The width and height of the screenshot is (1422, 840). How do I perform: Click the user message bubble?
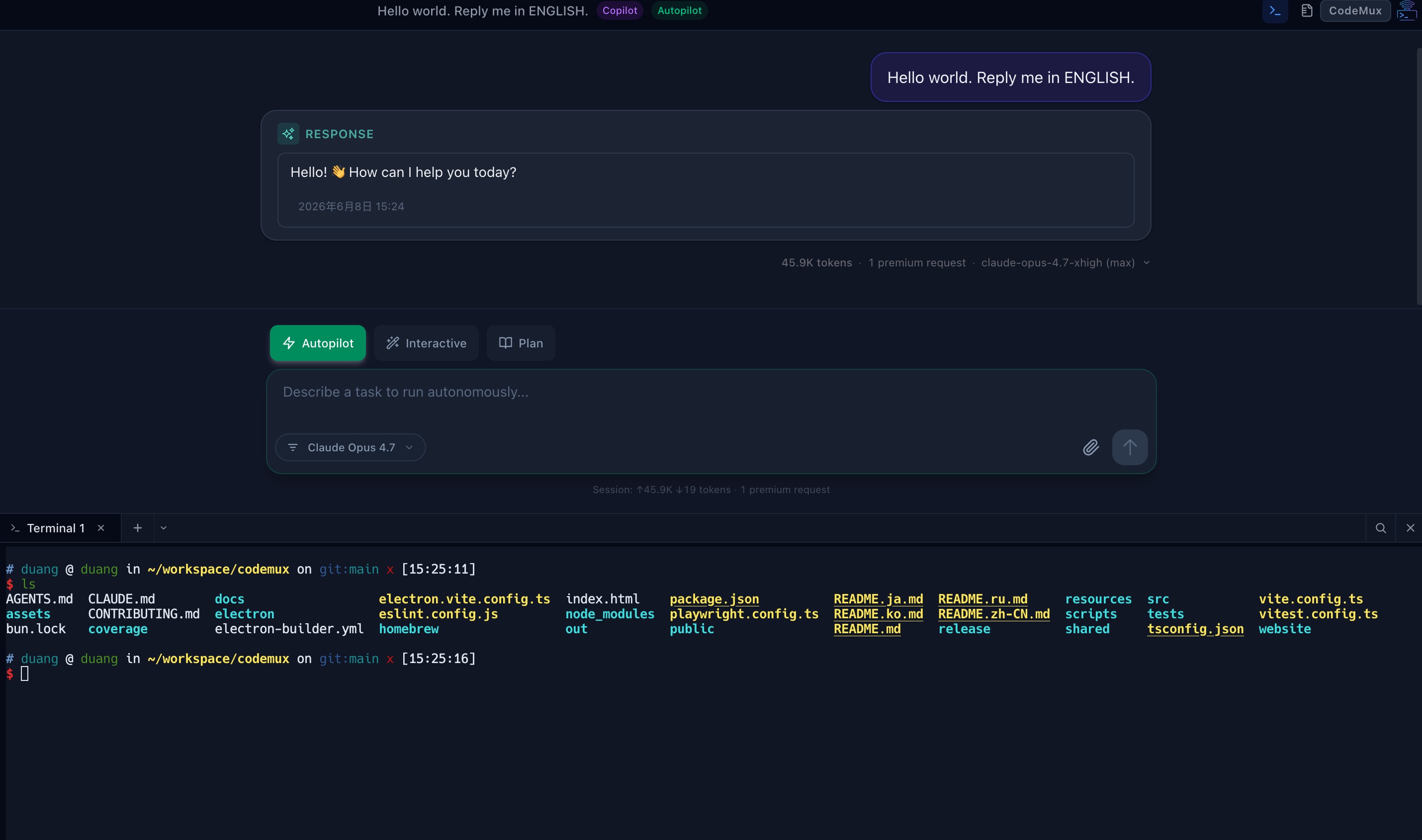tap(1010, 78)
